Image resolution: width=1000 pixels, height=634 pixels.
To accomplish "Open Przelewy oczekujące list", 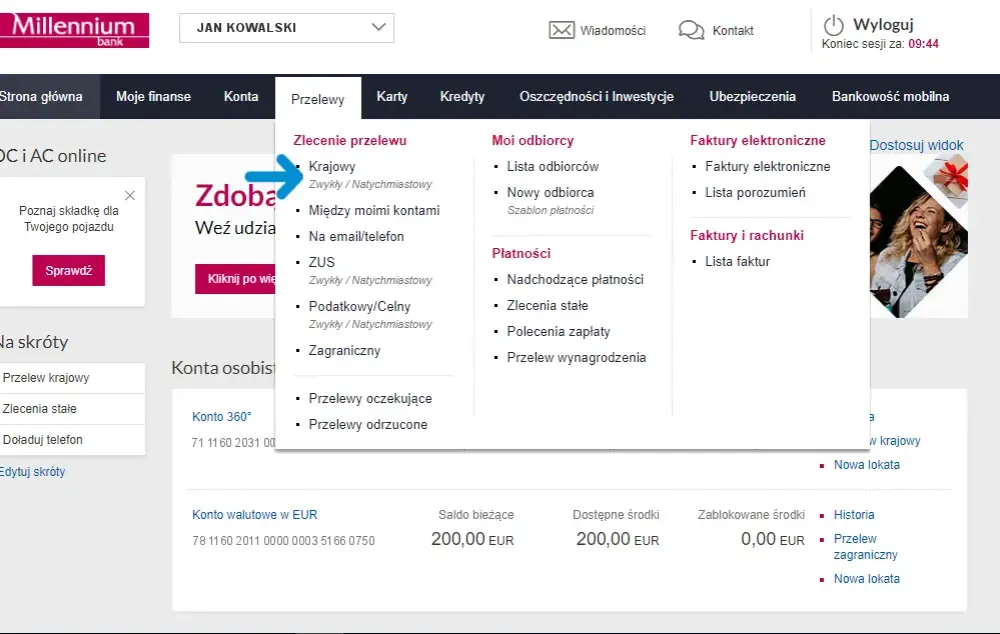I will pos(370,399).
